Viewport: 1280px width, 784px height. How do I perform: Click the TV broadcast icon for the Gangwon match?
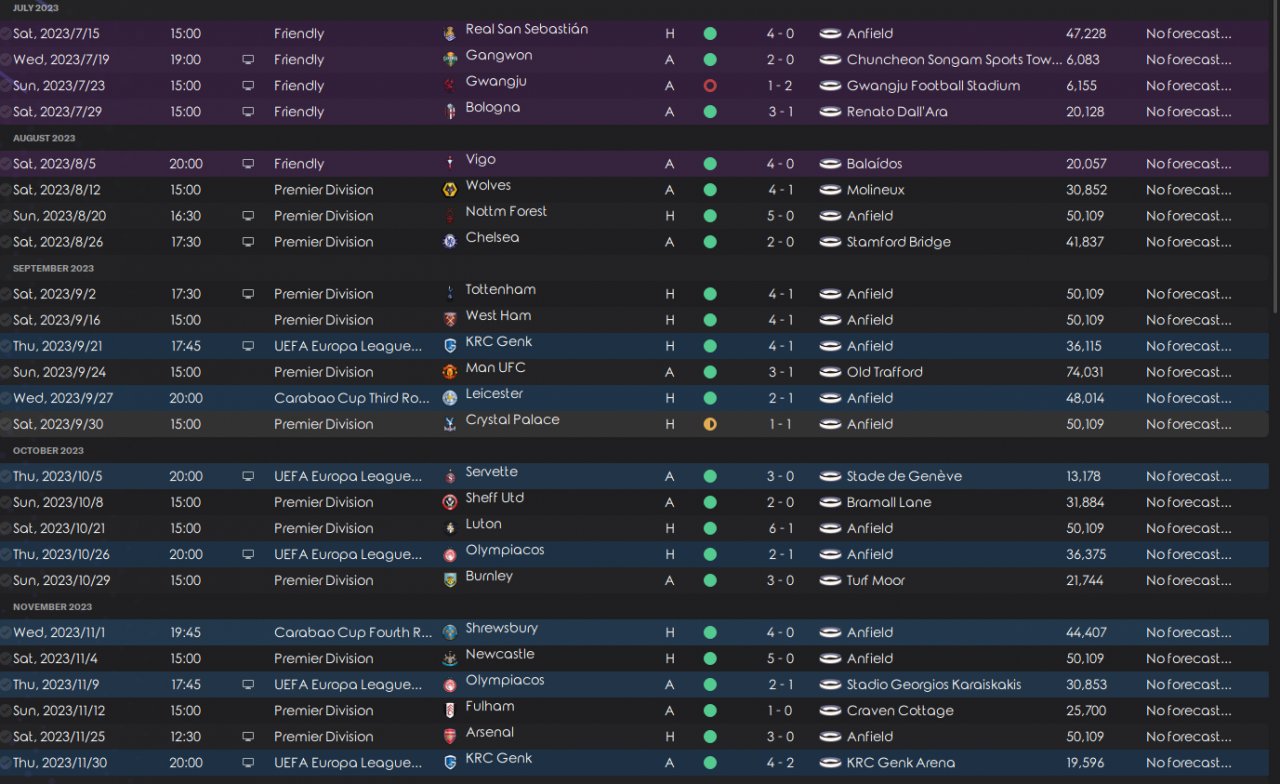point(248,60)
